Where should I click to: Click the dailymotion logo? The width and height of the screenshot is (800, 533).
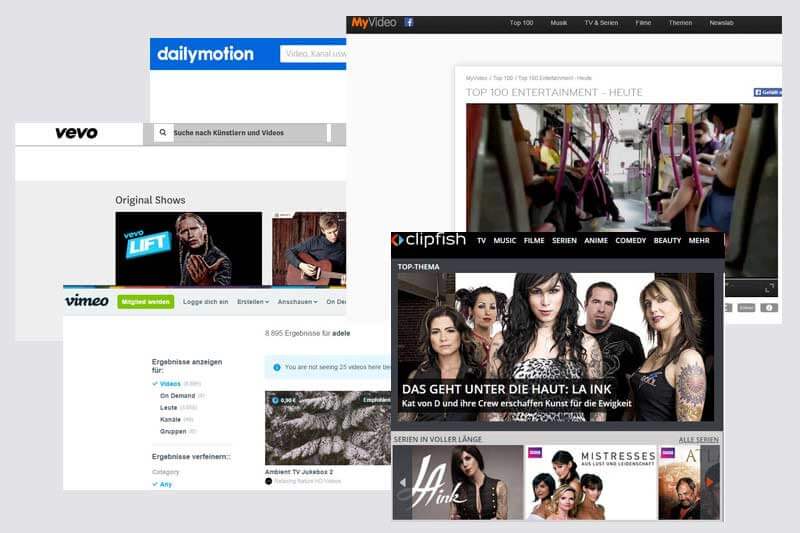pyautogui.click(x=205, y=54)
